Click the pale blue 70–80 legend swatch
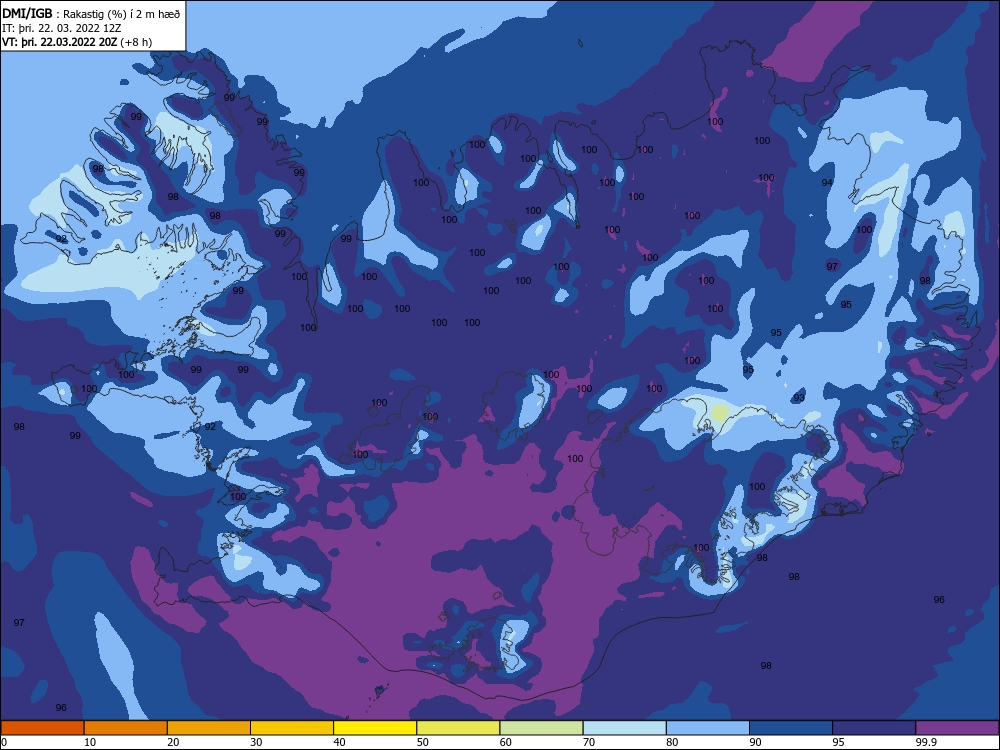 coord(624,728)
